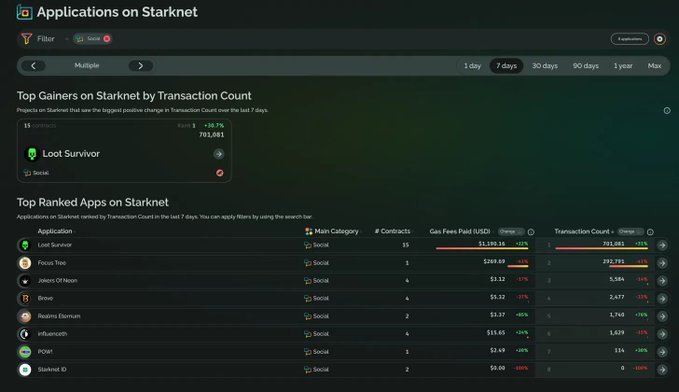The height and width of the screenshot is (392, 679).
Task: Sort by # Contracts column header
Action: tap(392, 231)
